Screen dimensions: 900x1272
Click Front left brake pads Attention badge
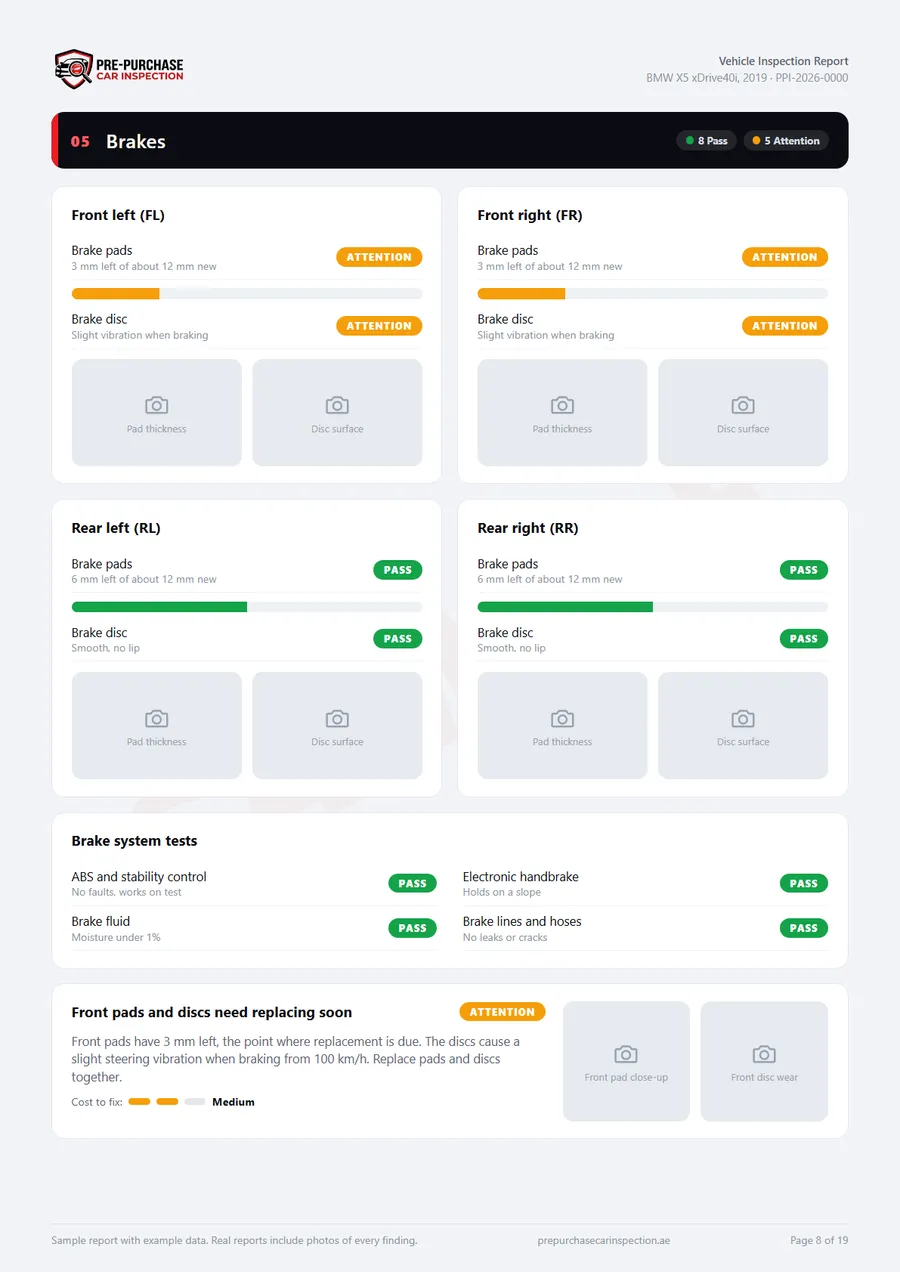379,257
